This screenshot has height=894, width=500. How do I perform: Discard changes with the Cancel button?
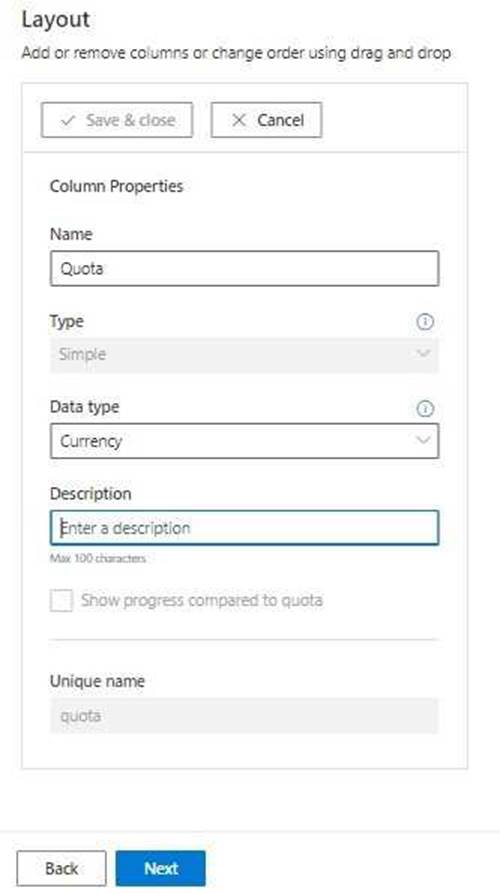tap(266, 120)
